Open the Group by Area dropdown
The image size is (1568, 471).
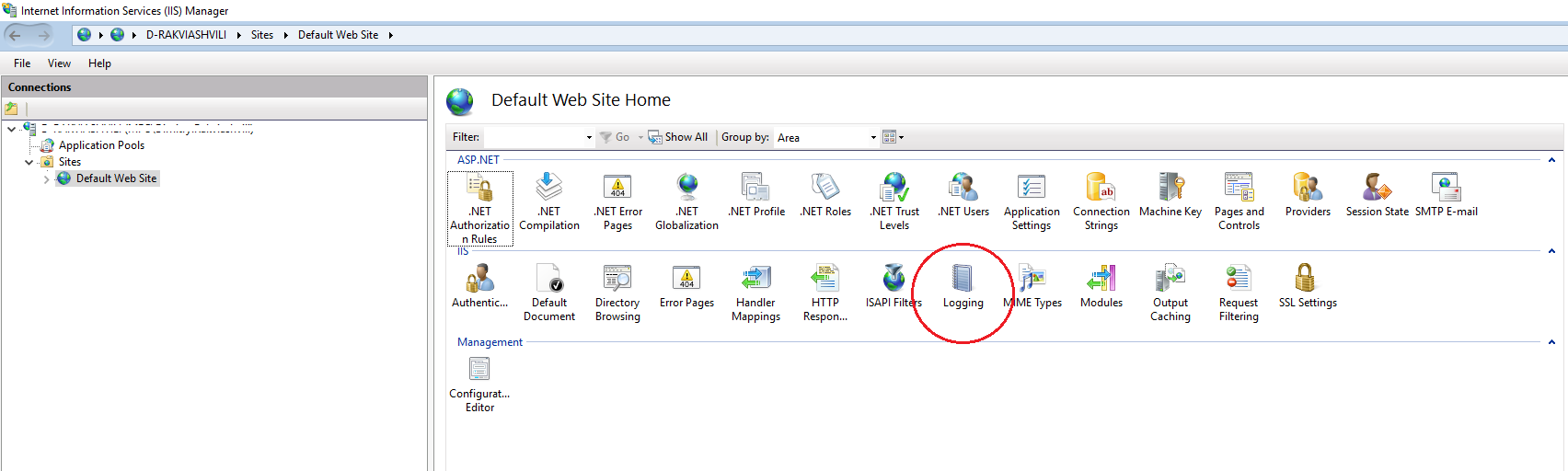pos(873,137)
